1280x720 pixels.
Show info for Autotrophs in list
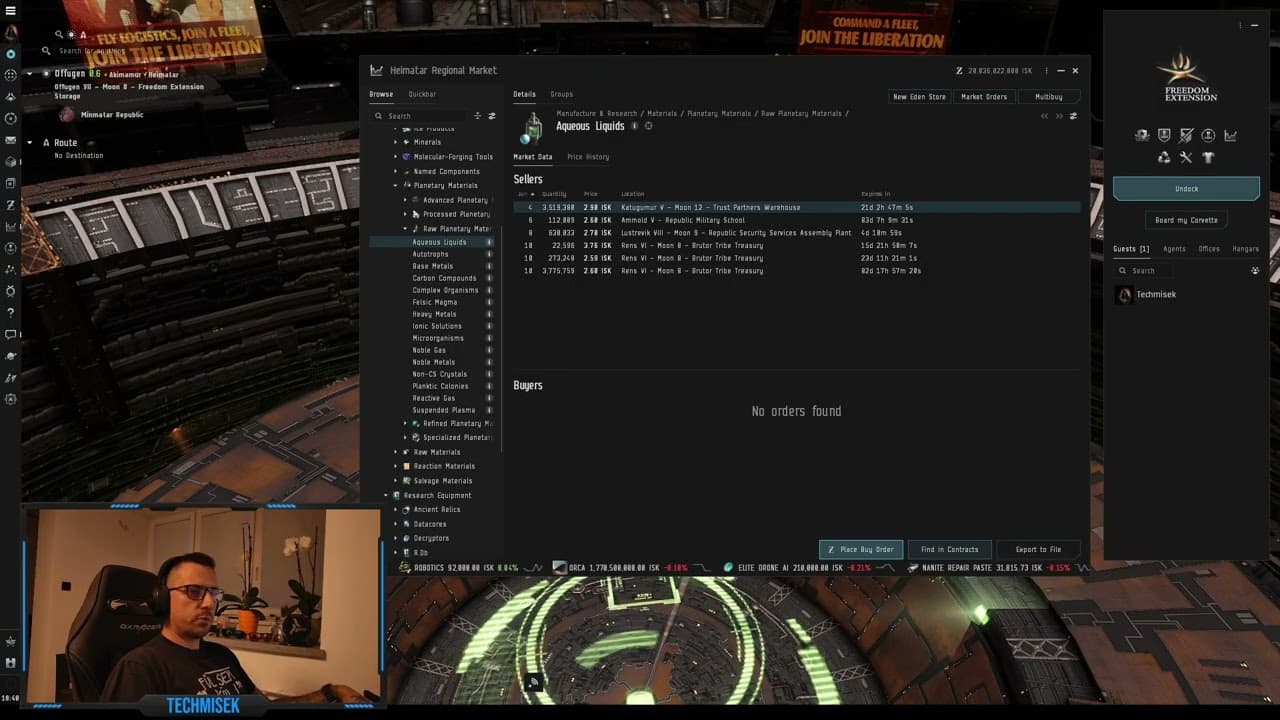pos(489,254)
